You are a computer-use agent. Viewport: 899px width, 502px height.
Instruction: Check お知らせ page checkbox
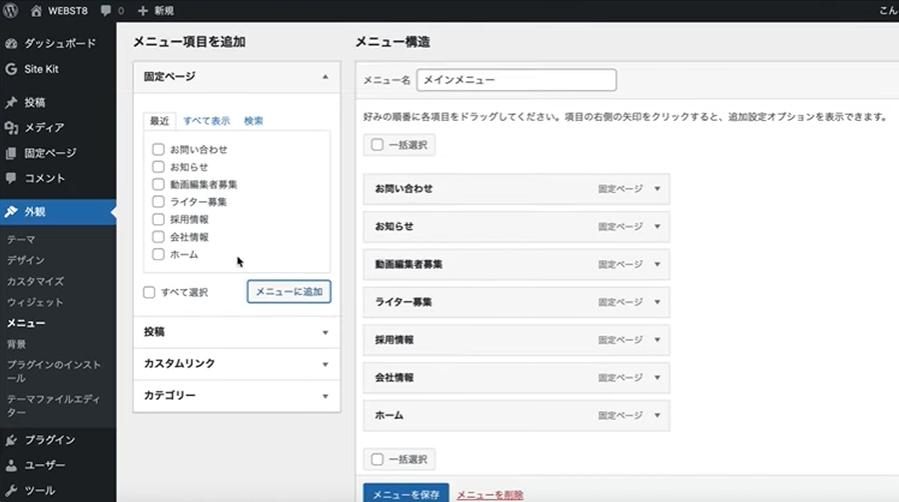tap(158, 167)
